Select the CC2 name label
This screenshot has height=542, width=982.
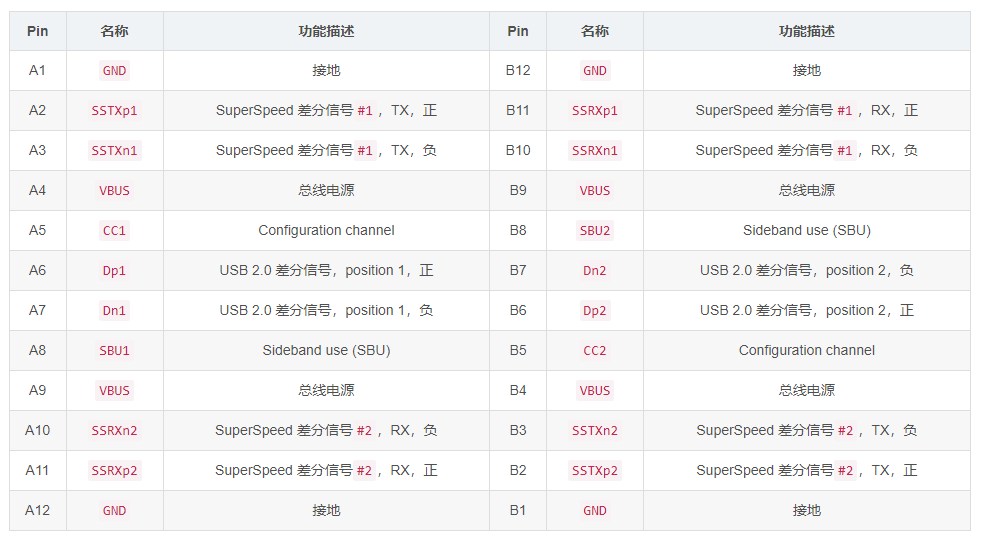click(594, 351)
